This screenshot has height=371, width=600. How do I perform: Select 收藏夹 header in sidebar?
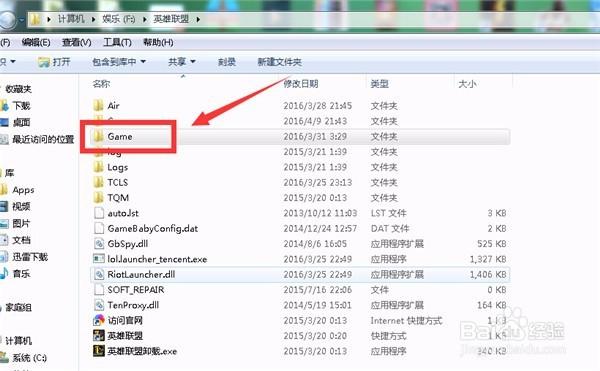(x=18, y=89)
